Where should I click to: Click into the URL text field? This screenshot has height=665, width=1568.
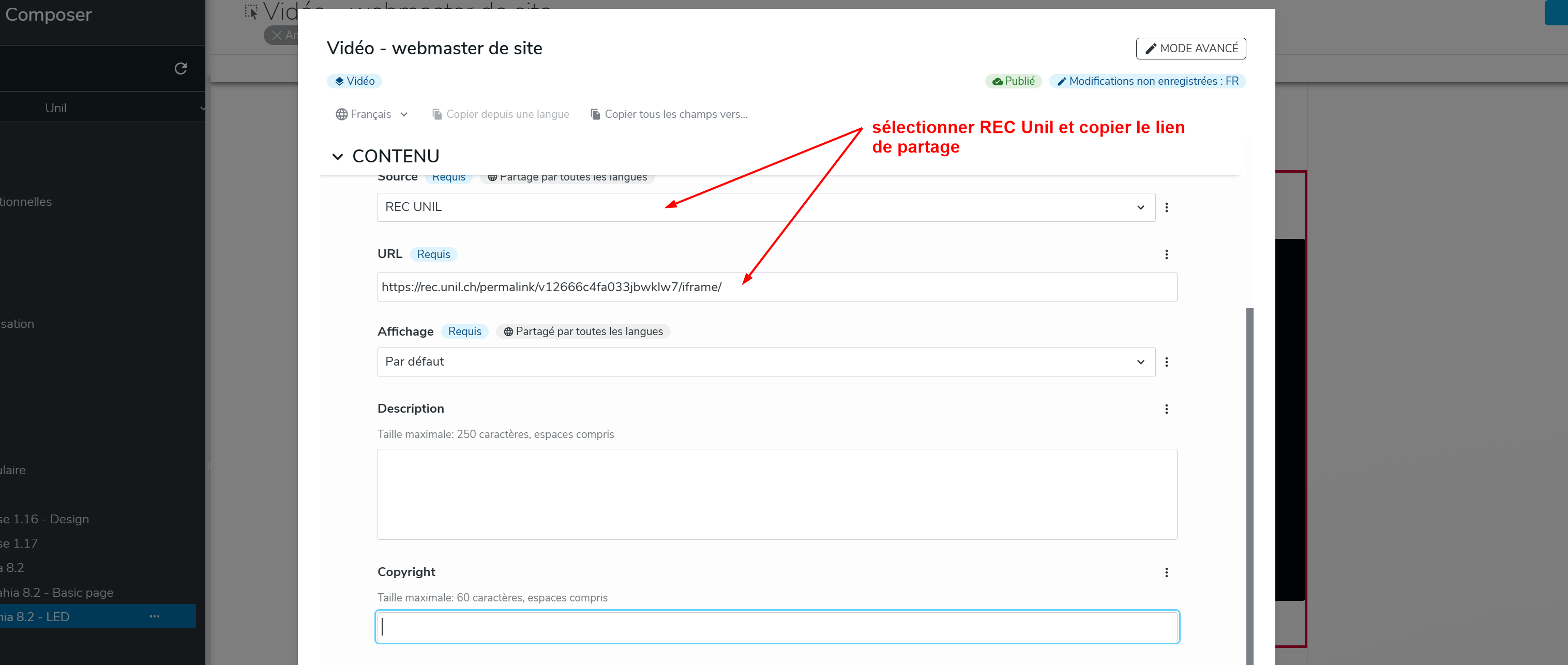776,287
